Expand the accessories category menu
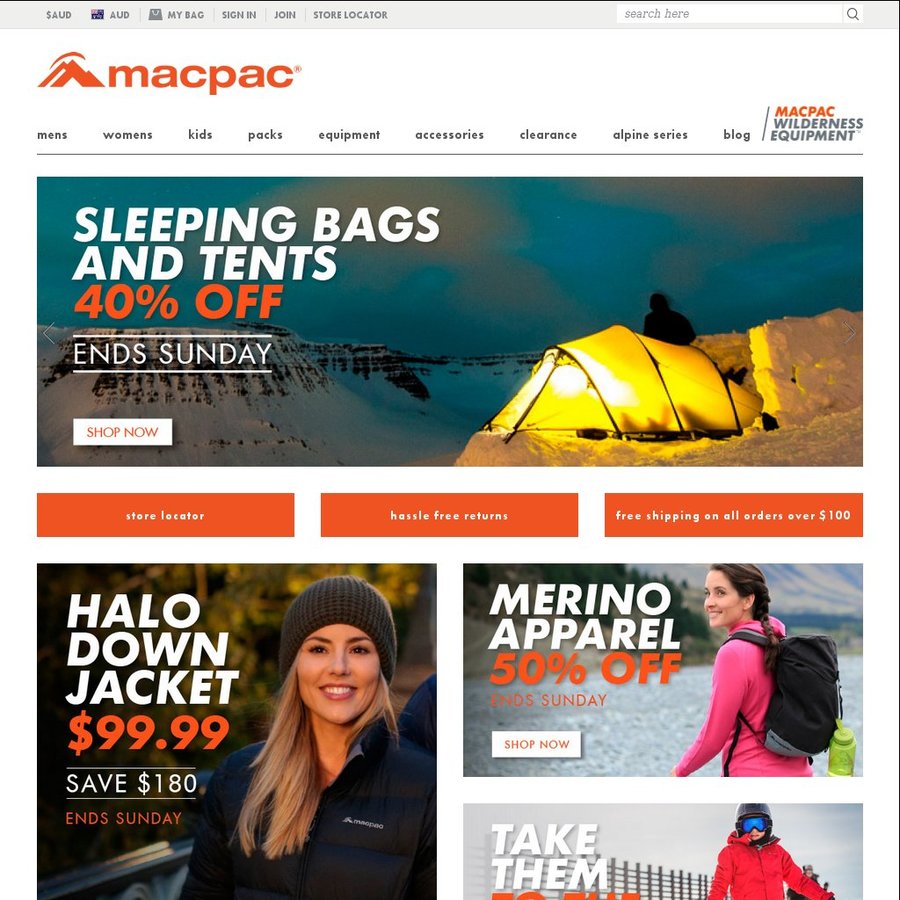The width and height of the screenshot is (900, 900). [449, 135]
